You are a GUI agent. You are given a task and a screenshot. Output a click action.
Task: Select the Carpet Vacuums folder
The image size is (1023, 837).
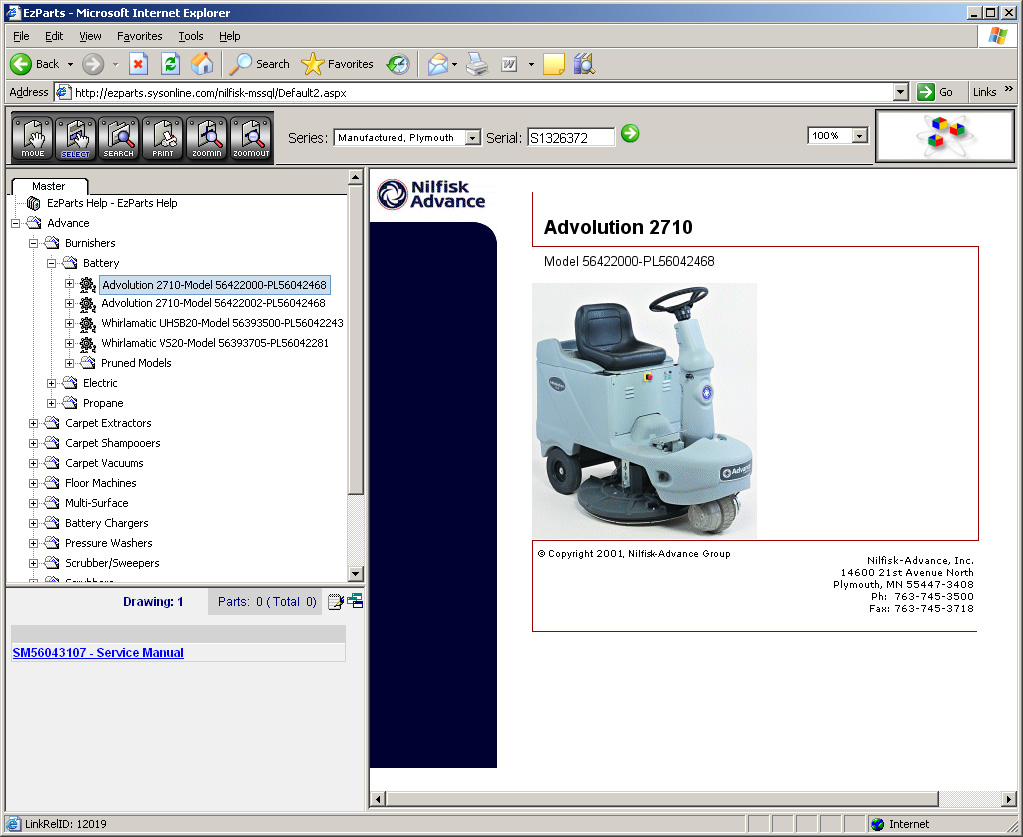coord(104,463)
